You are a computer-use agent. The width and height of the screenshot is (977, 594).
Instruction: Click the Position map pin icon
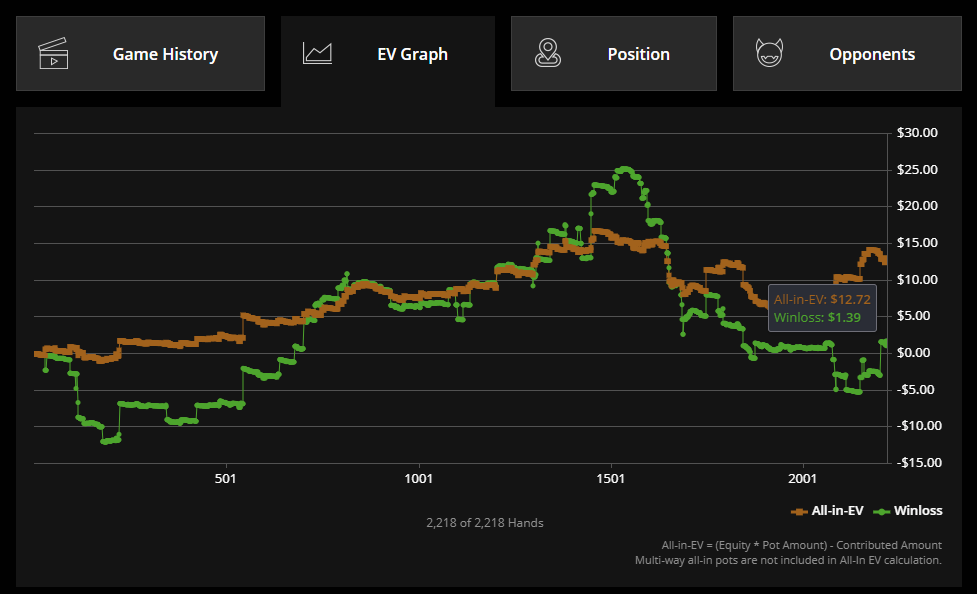pyautogui.click(x=548, y=54)
